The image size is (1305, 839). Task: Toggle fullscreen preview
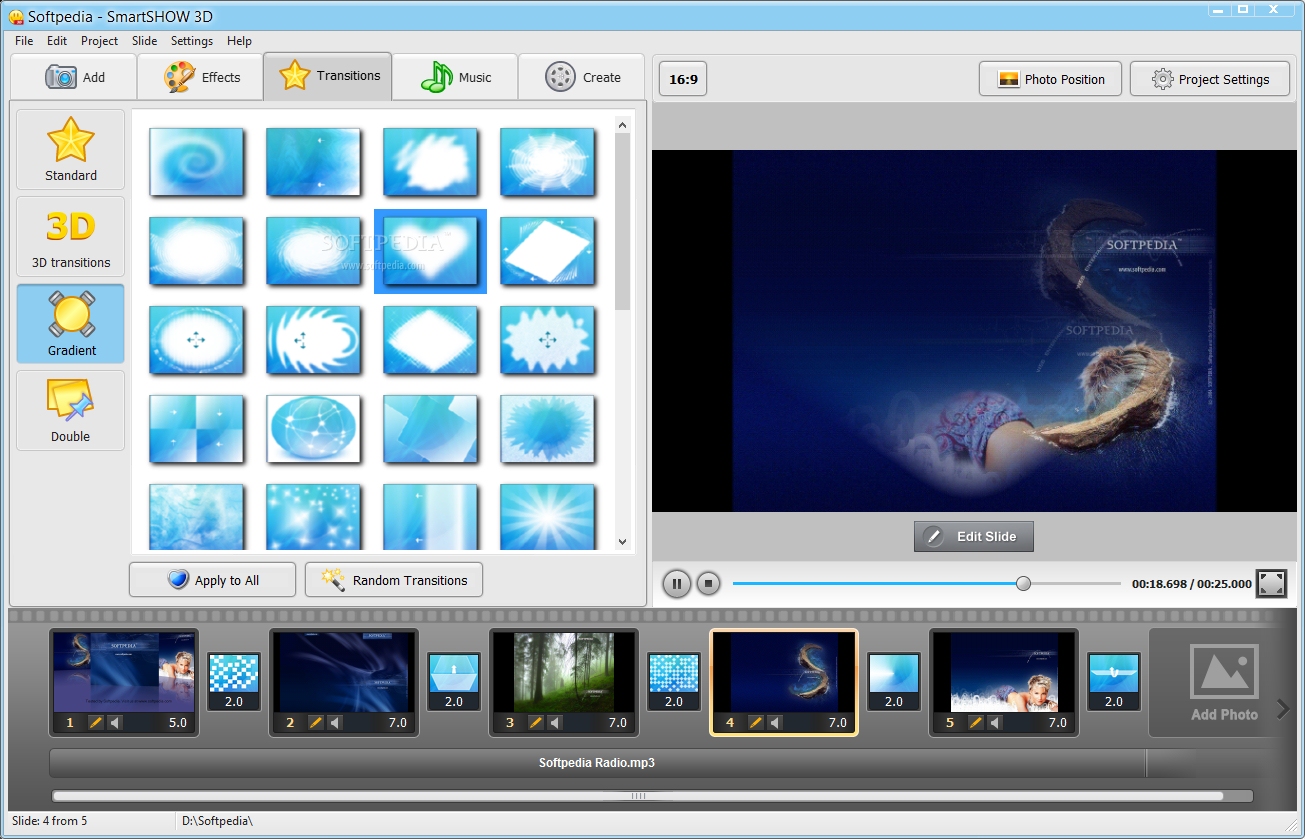(x=1271, y=584)
